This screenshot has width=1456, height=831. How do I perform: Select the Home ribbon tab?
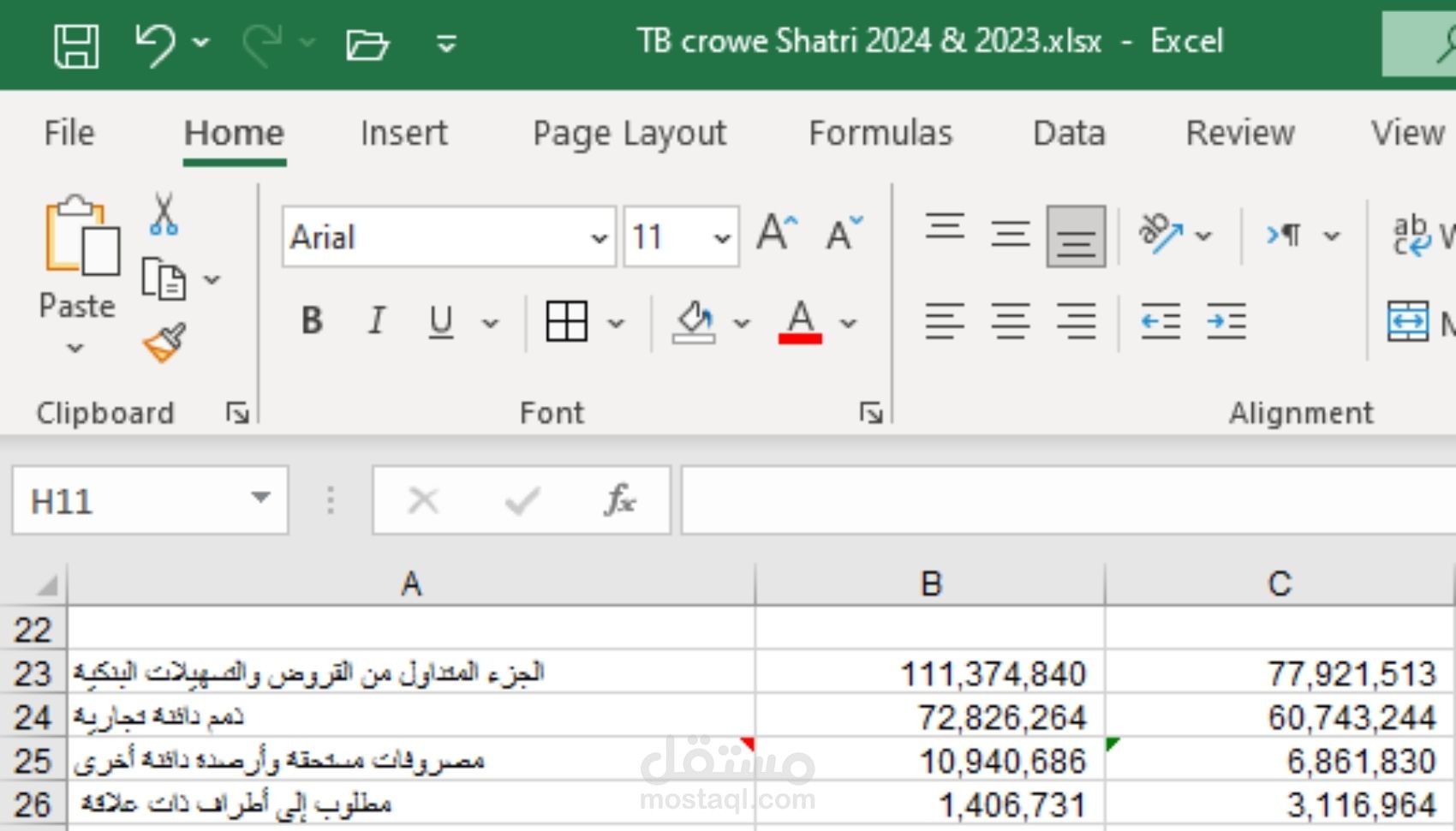[234, 133]
